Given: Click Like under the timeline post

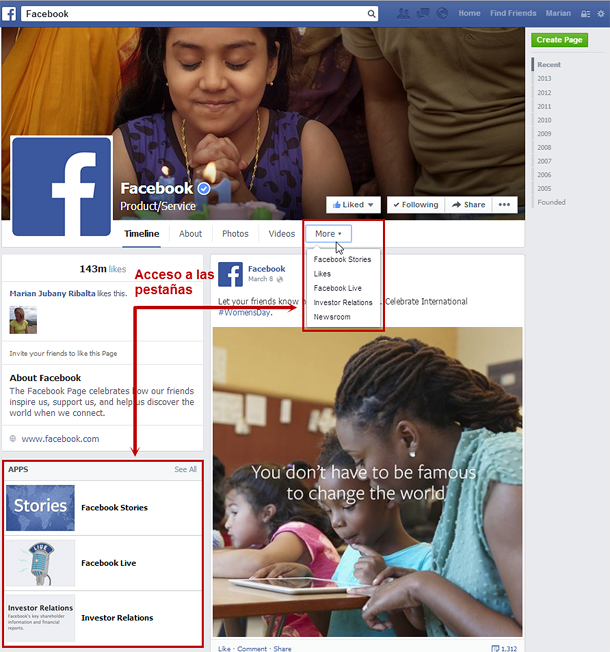Looking at the screenshot, I should 224,649.
